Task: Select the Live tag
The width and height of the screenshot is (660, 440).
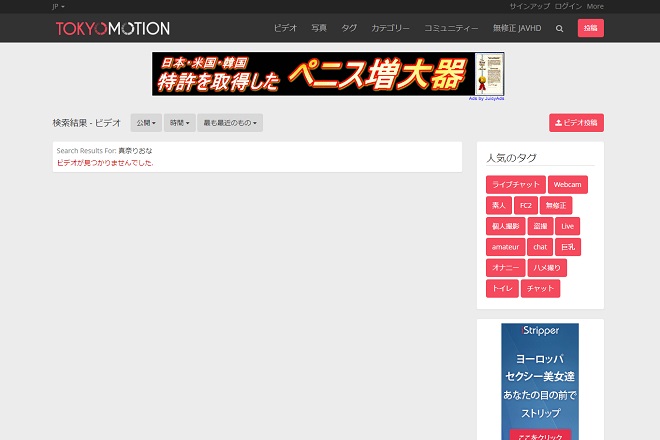Action: [x=568, y=226]
